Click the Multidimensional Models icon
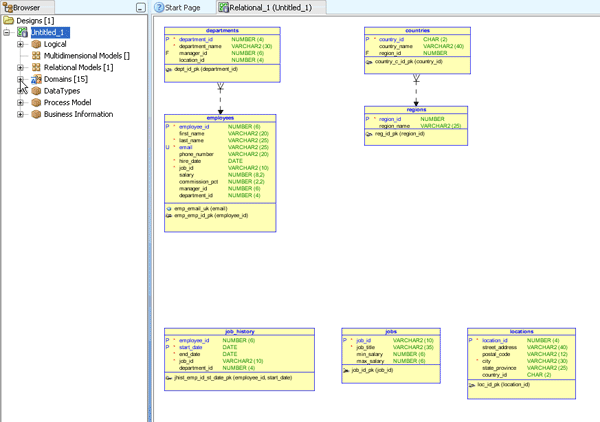 click(36, 56)
